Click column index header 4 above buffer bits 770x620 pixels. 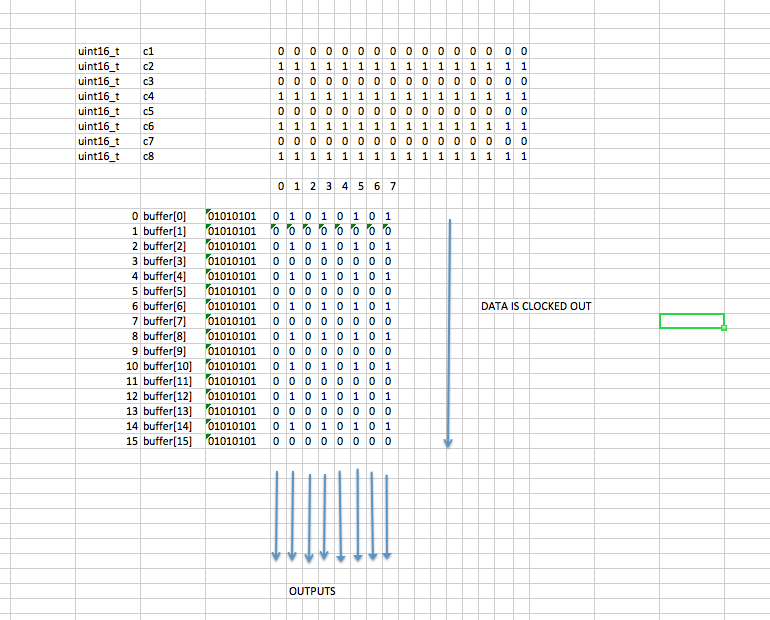pyautogui.click(x=344, y=186)
